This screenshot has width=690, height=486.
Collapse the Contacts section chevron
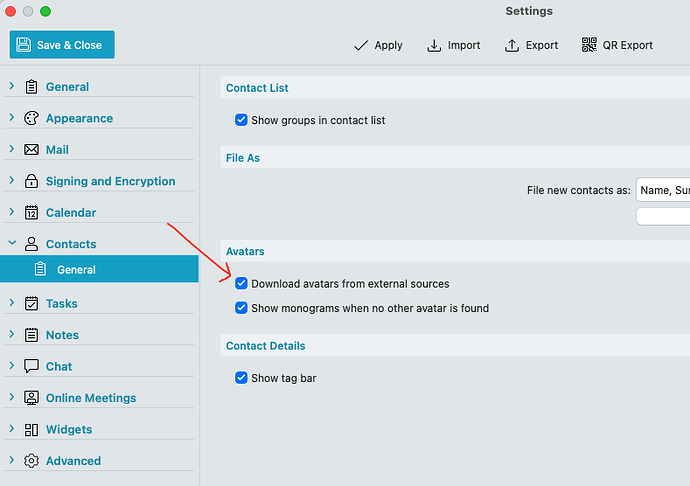[x=12, y=243]
